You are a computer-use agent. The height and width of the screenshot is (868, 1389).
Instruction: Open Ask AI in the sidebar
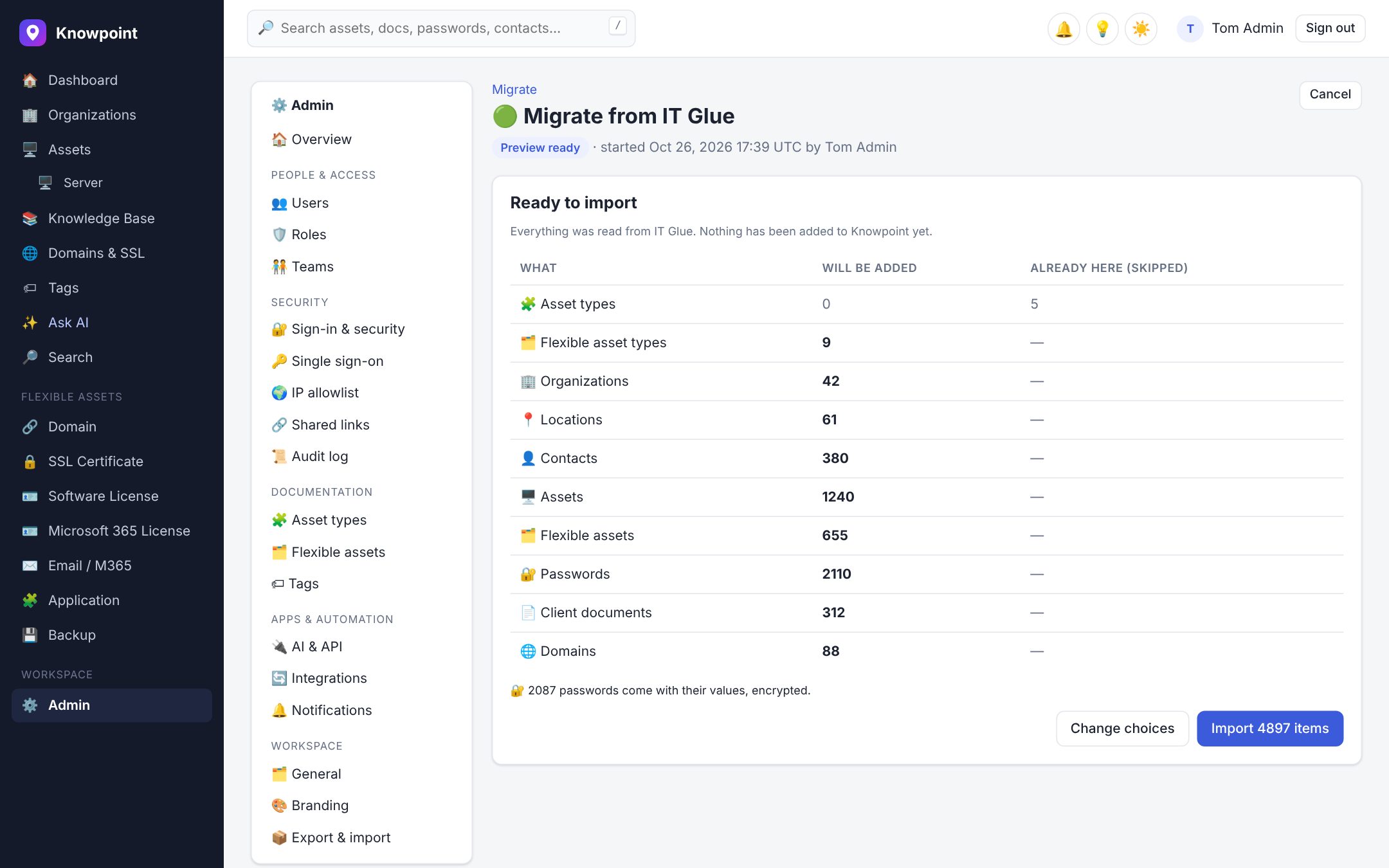point(112,323)
